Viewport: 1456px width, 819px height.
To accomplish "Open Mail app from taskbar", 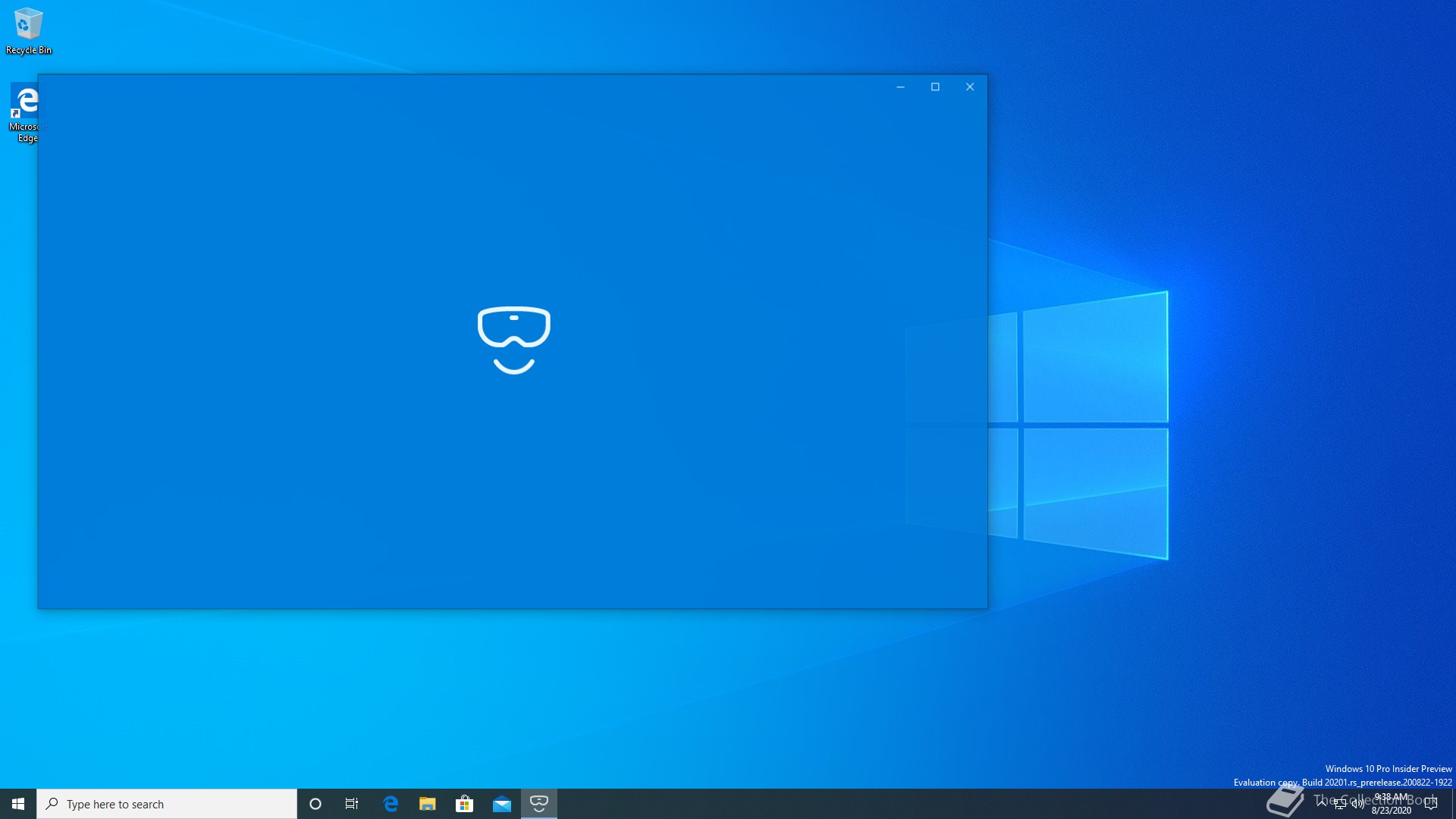I will tap(502, 804).
